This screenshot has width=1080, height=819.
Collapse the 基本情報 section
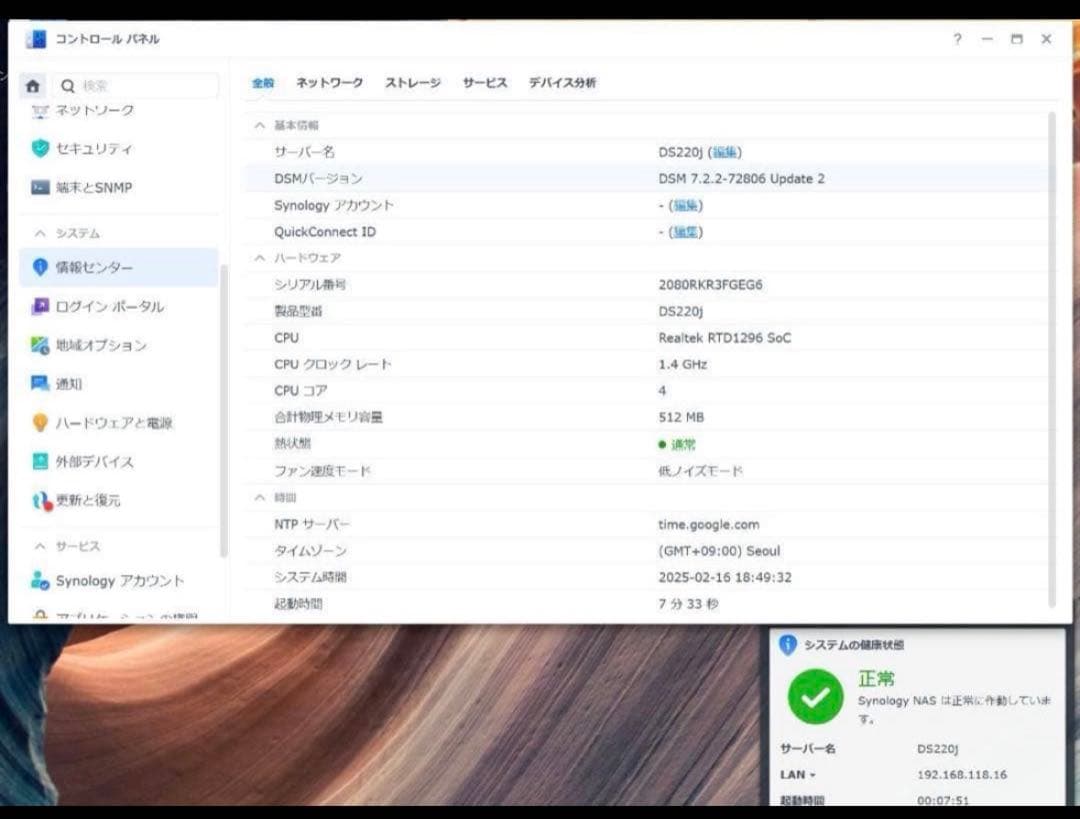click(x=258, y=124)
